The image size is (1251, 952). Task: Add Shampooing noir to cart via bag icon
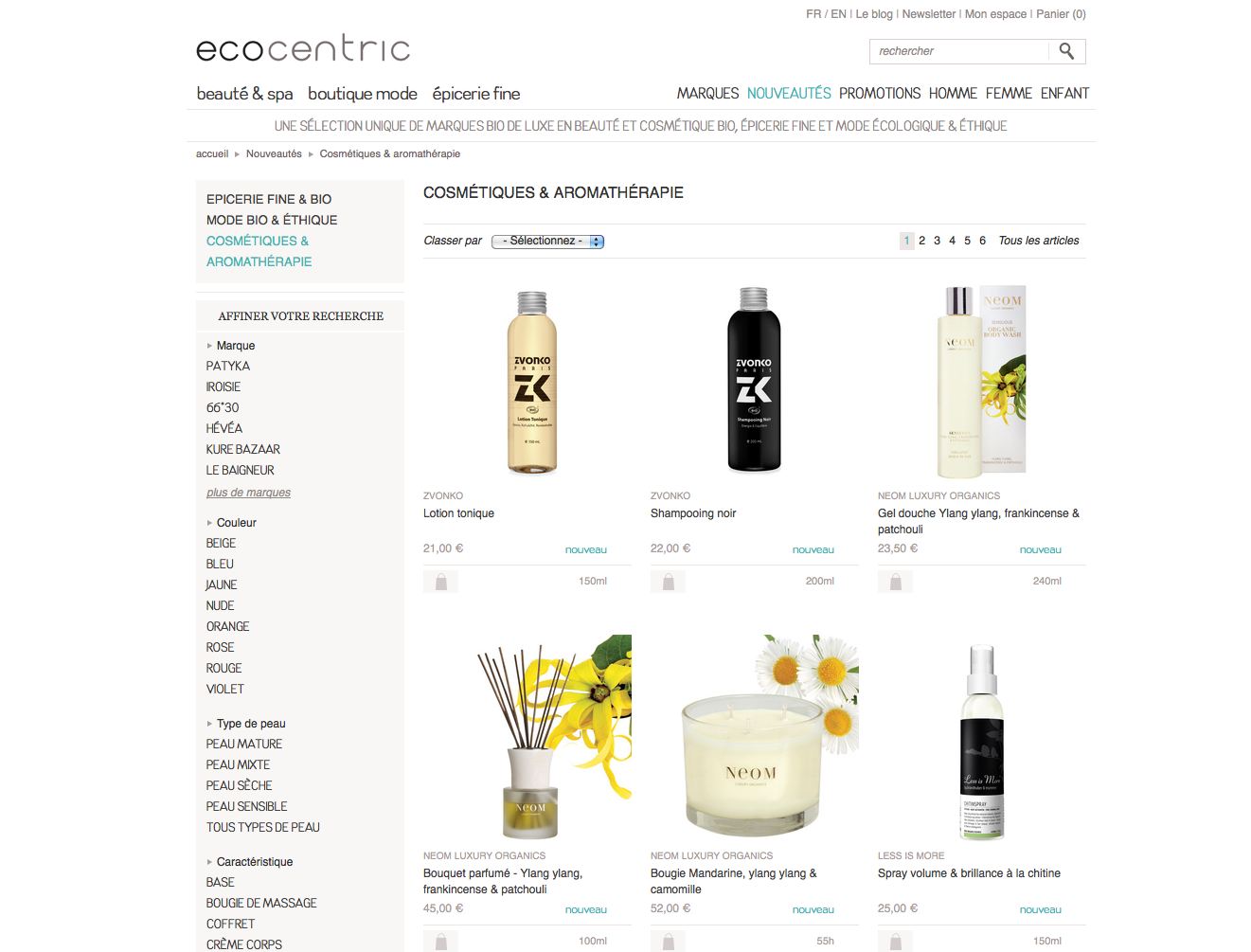[x=668, y=582]
